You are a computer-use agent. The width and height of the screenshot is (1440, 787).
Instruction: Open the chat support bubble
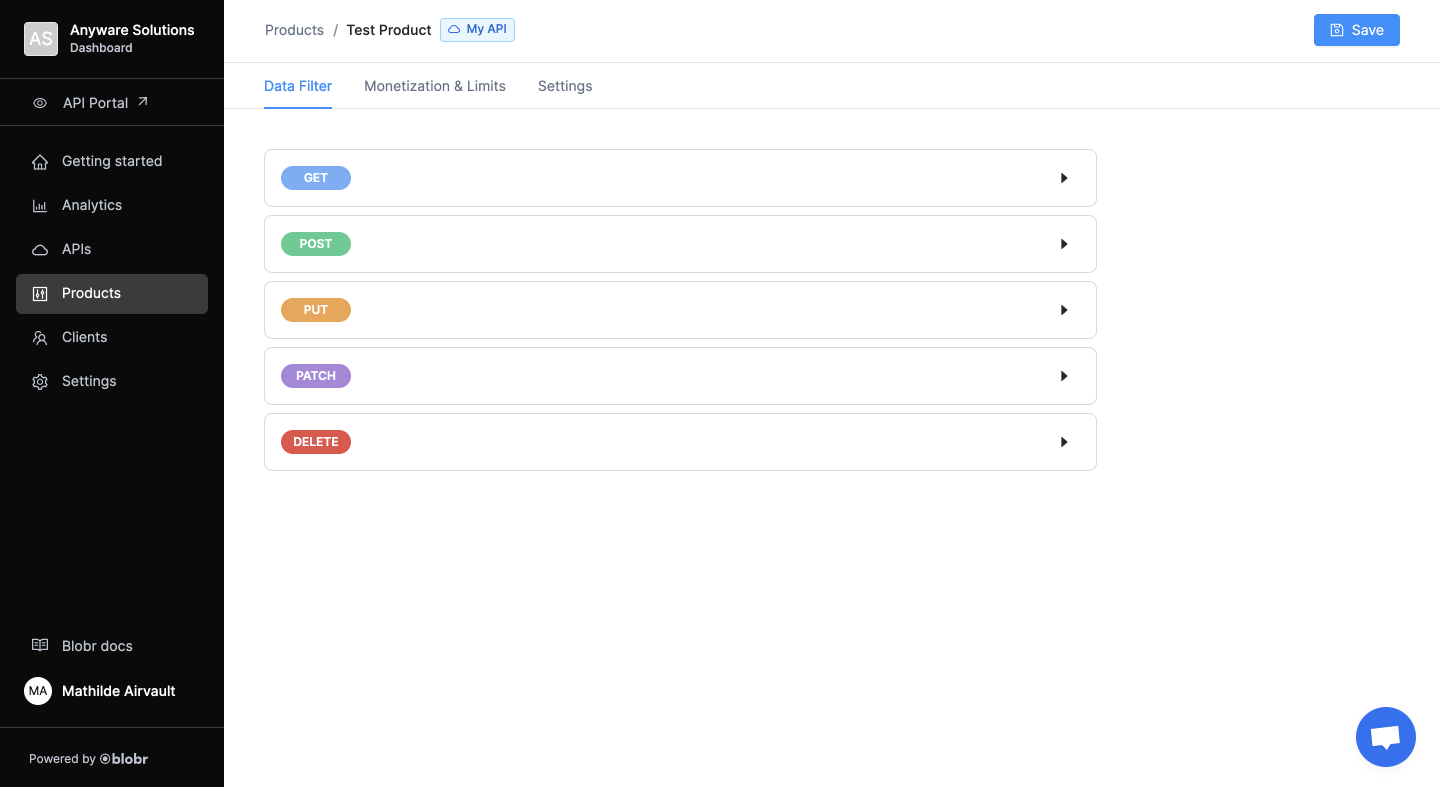tap(1385, 737)
